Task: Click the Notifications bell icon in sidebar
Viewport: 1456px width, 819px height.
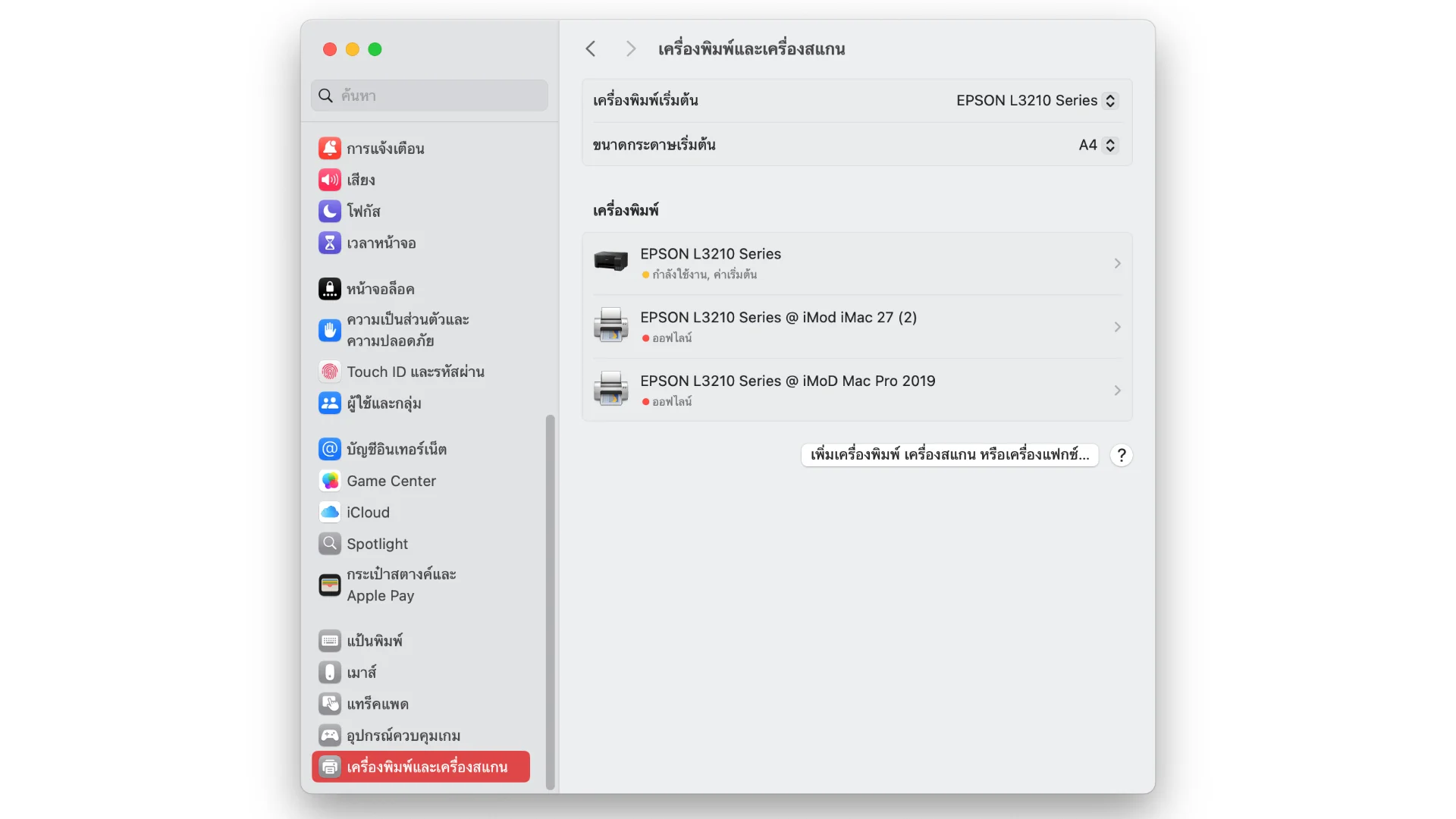Action: coord(329,148)
